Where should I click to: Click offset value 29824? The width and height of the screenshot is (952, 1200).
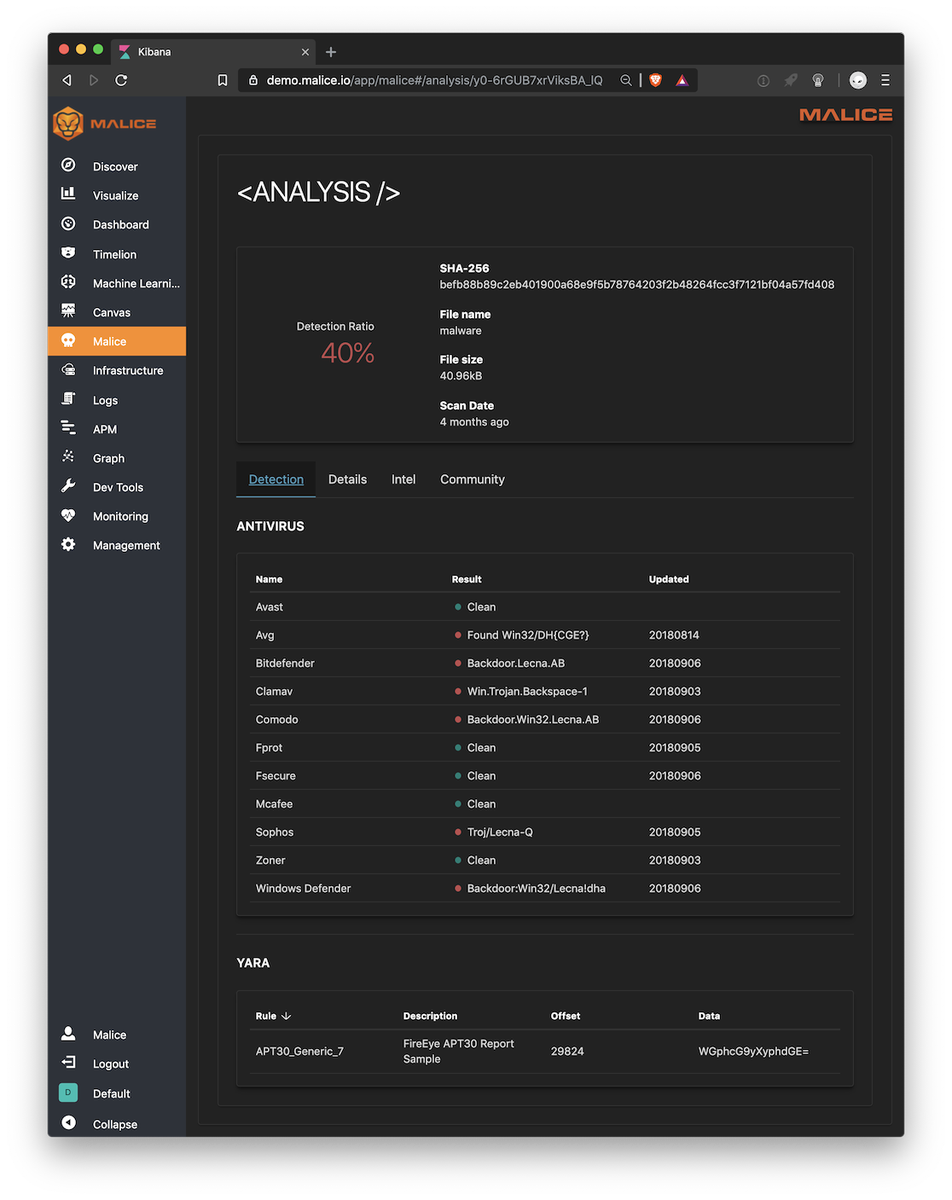(x=567, y=1051)
